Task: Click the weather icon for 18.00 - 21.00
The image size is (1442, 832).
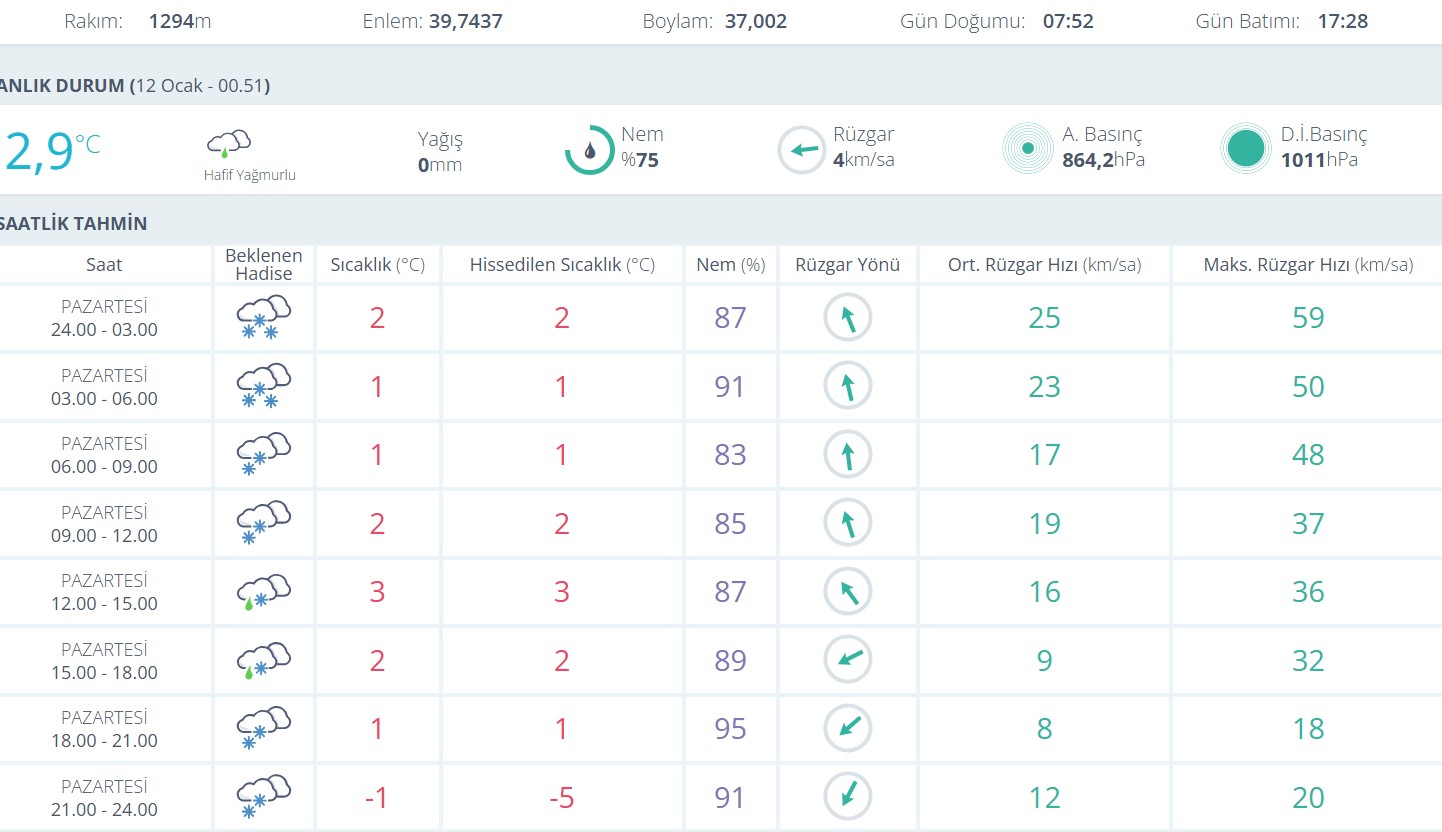Action: pyautogui.click(x=263, y=728)
